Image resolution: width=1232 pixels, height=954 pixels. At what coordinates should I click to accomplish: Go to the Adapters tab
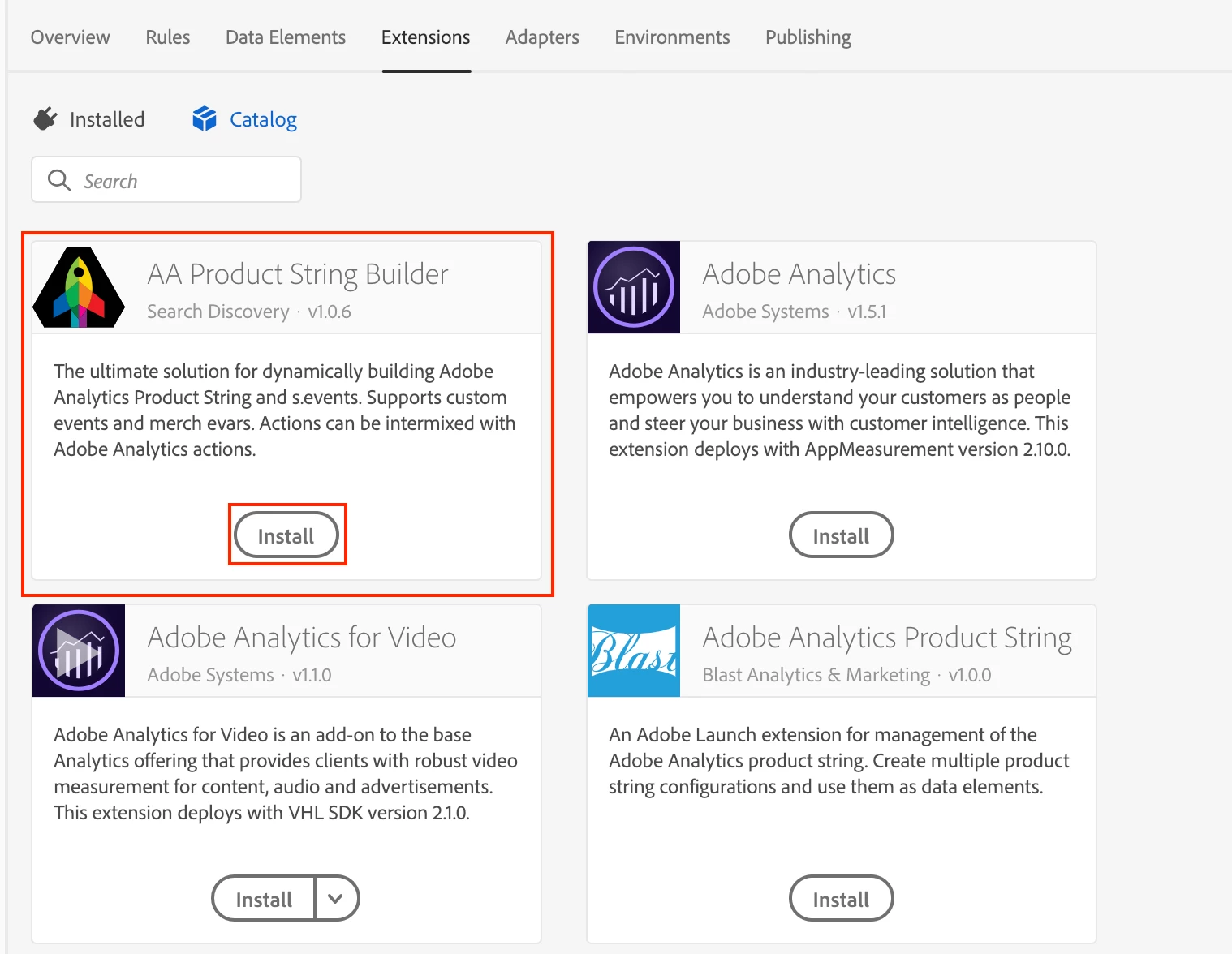[542, 37]
